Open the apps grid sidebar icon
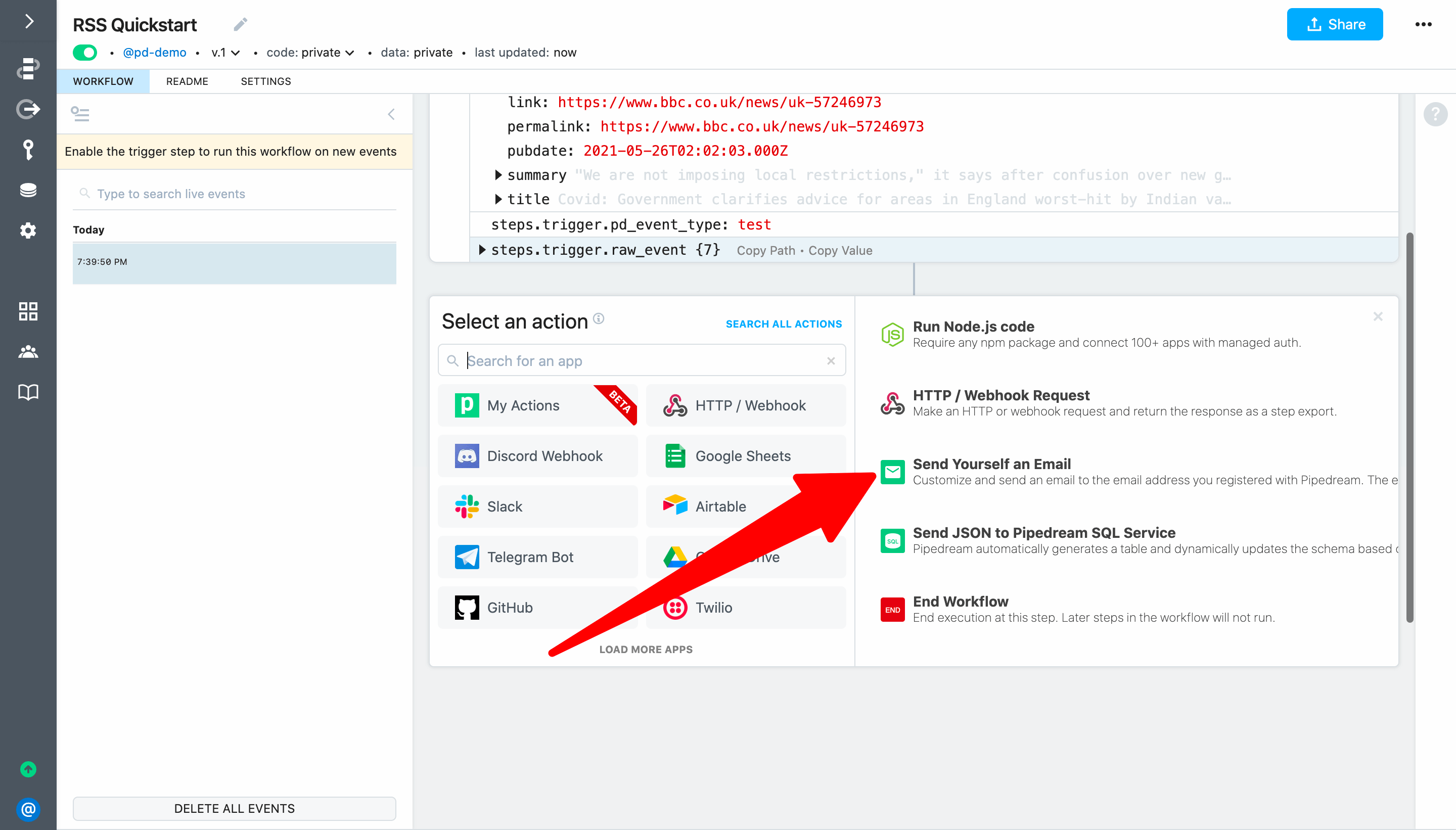Image resolution: width=1456 pixels, height=830 pixels. coord(28,311)
